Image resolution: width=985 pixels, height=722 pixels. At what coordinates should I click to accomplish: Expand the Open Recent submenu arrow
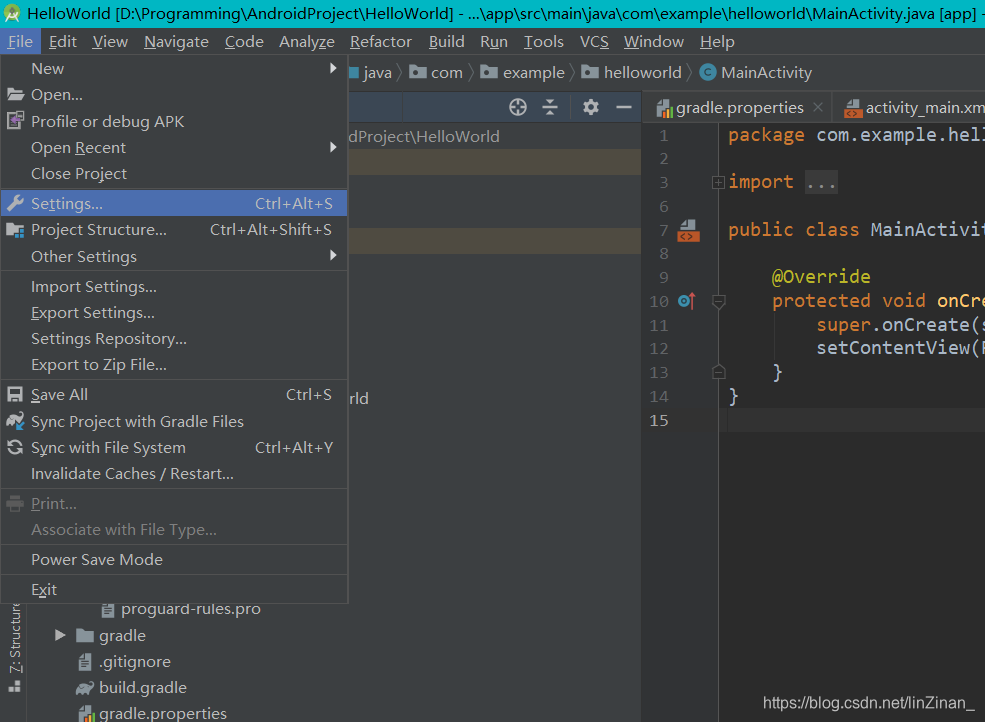[x=333, y=147]
